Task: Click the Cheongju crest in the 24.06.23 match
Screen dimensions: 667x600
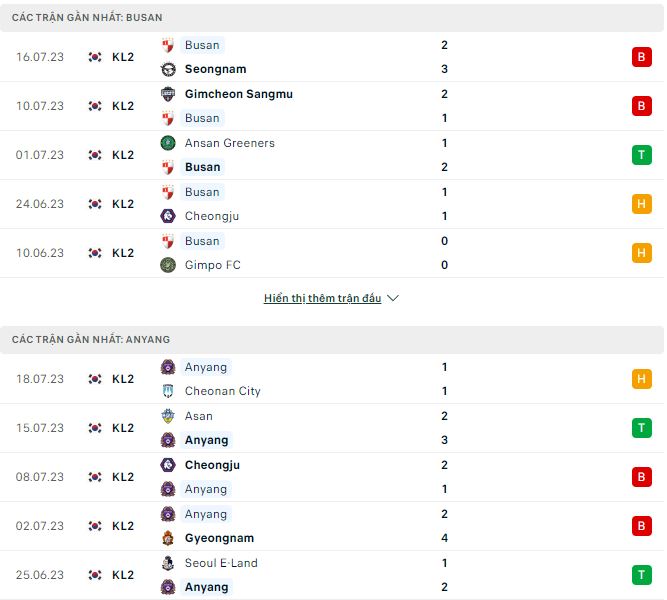Action: coord(168,216)
